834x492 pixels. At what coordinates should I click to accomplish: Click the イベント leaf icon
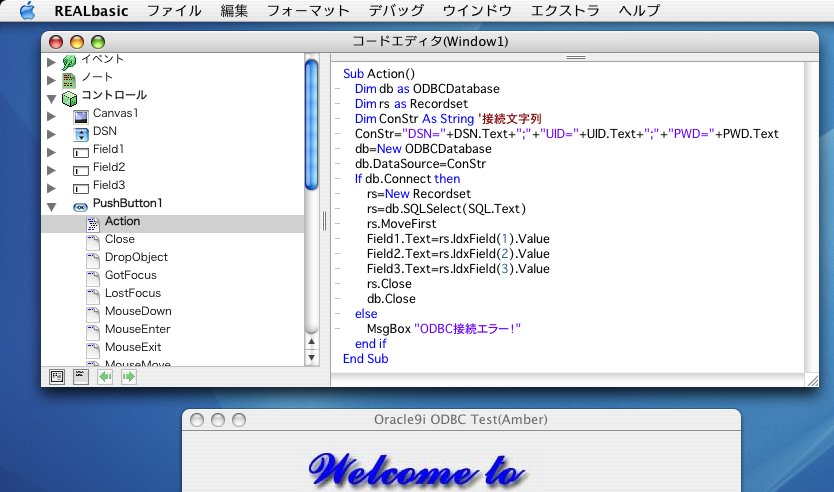[x=69, y=62]
